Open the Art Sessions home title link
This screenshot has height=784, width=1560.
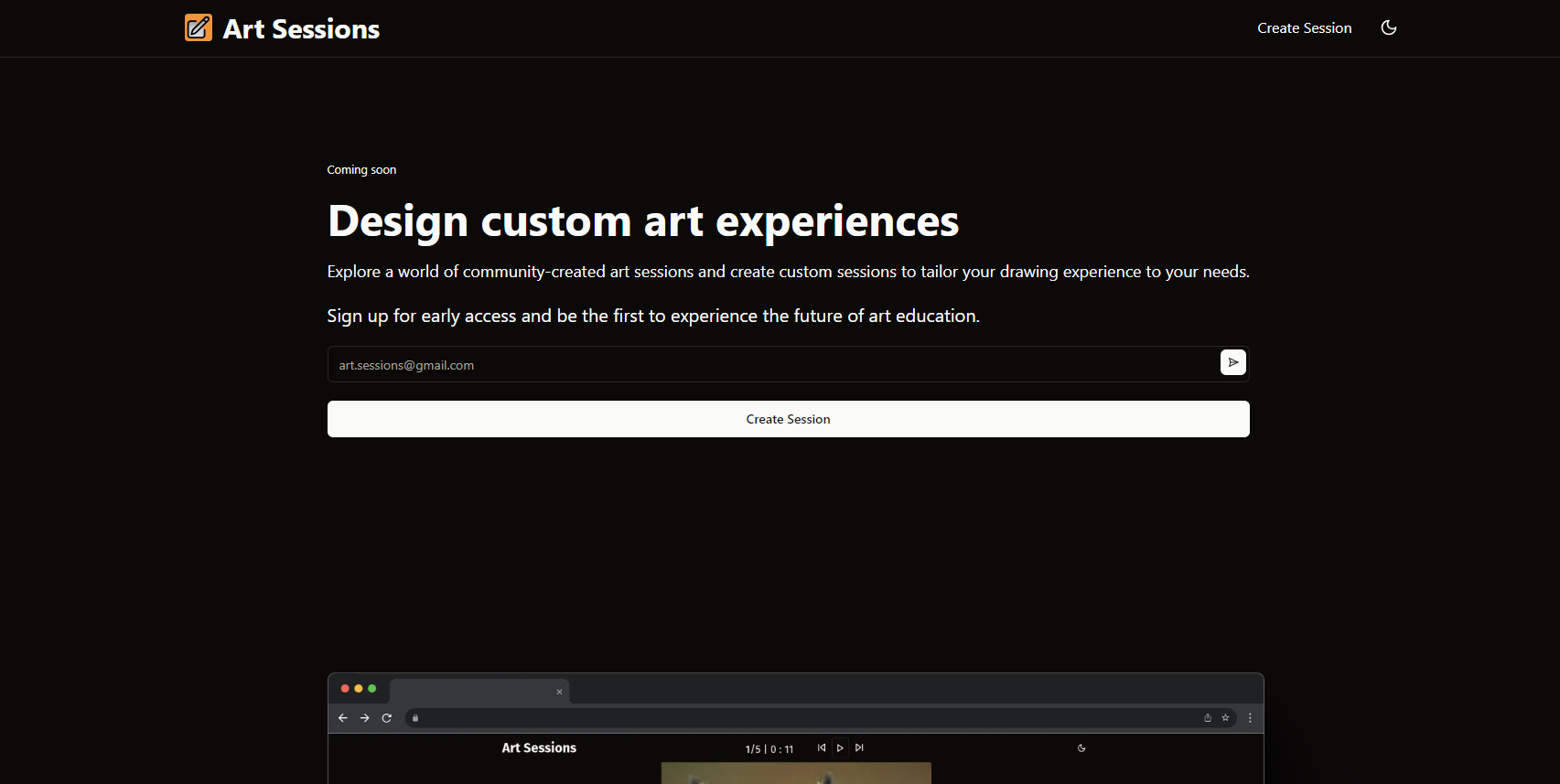(x=301, y=29)
